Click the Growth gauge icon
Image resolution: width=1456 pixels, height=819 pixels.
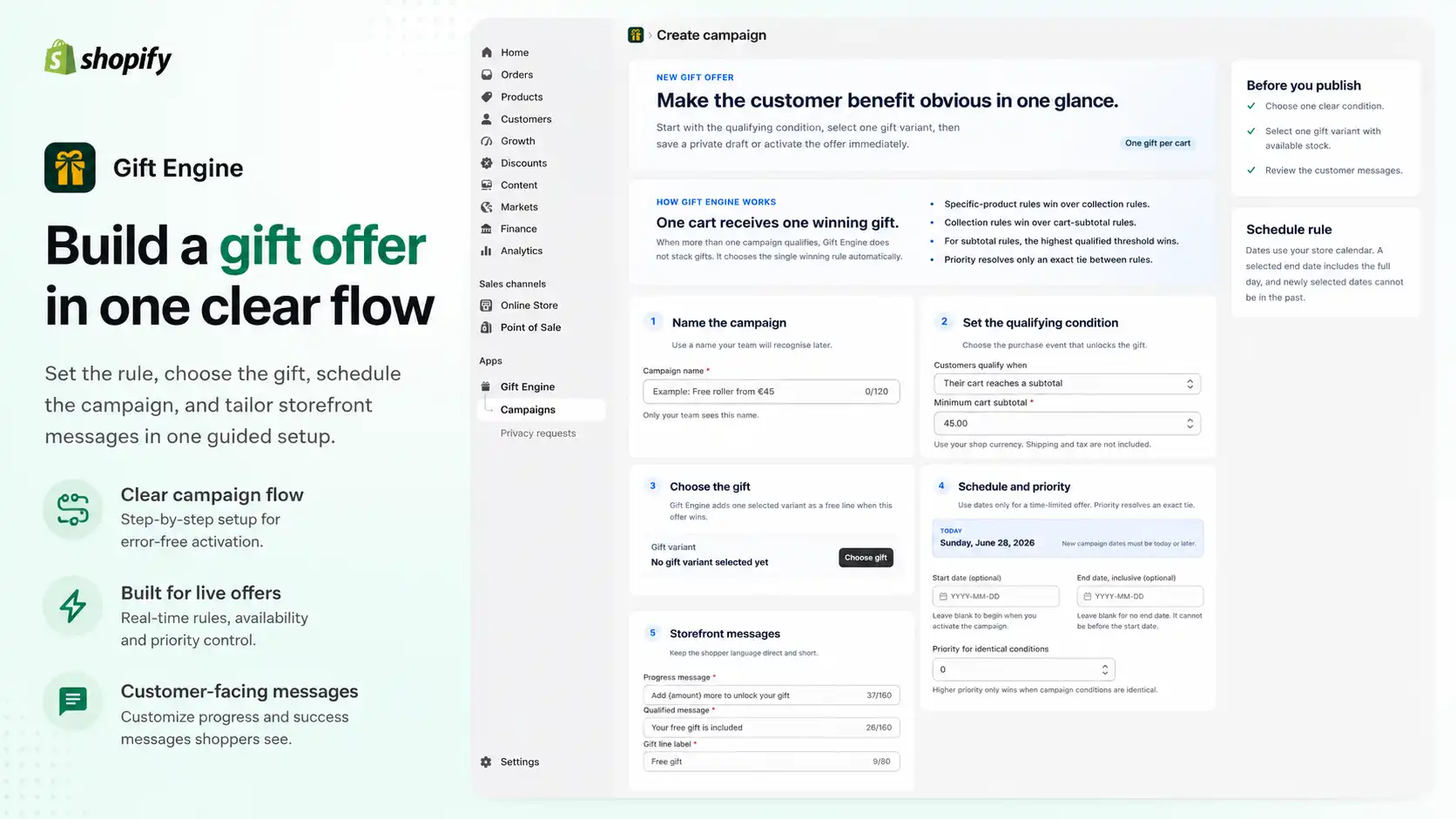coord(487,141)
